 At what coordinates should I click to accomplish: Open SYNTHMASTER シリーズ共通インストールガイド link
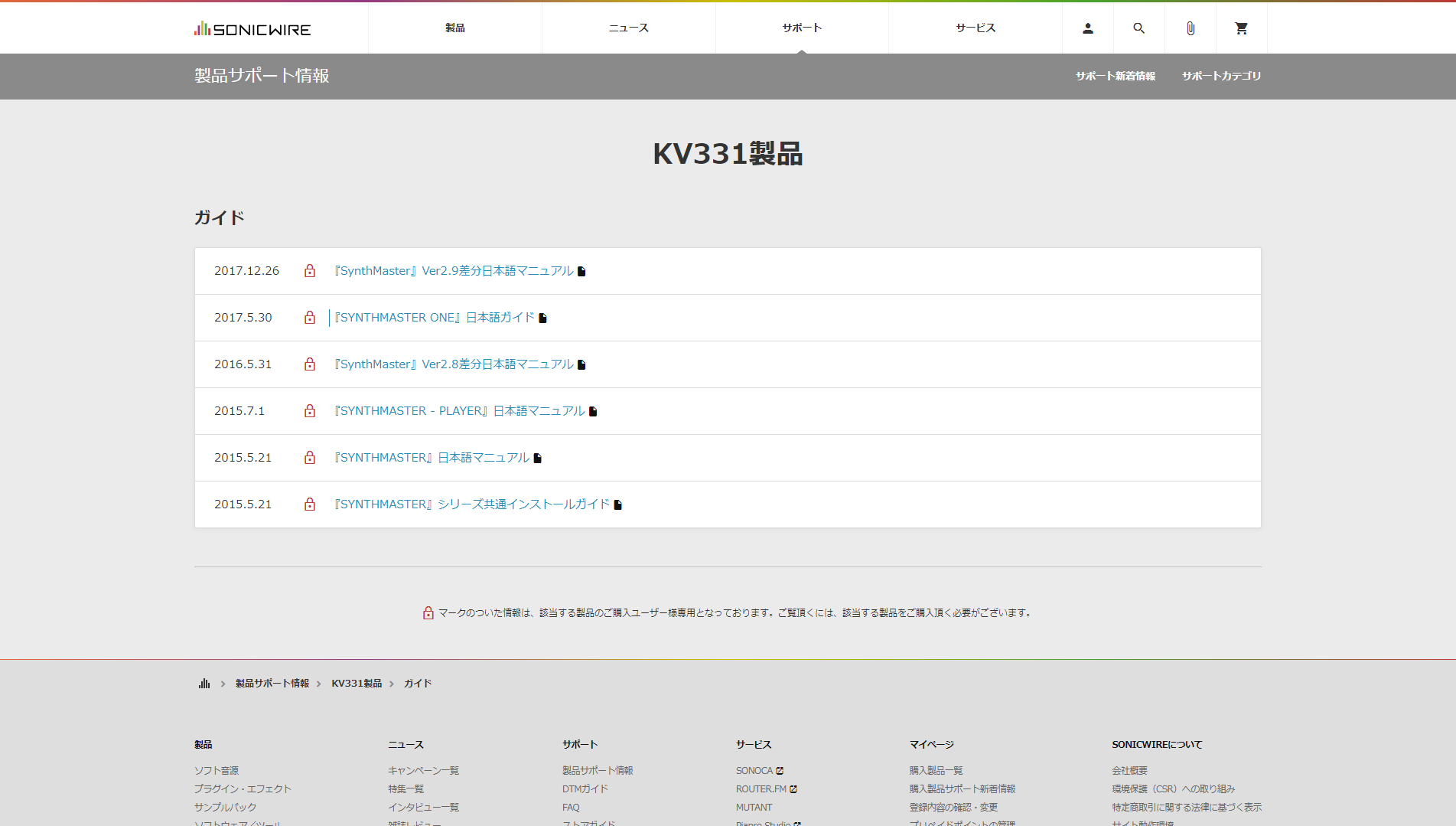tap(472, 504)
